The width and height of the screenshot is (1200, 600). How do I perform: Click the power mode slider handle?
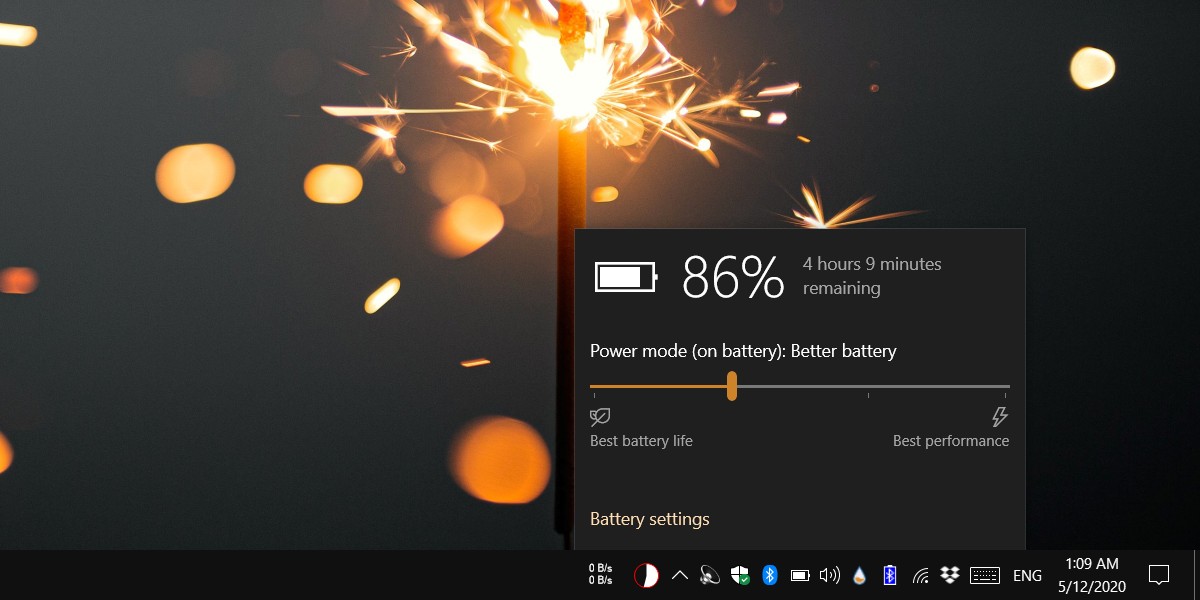[x=732, y=386]
